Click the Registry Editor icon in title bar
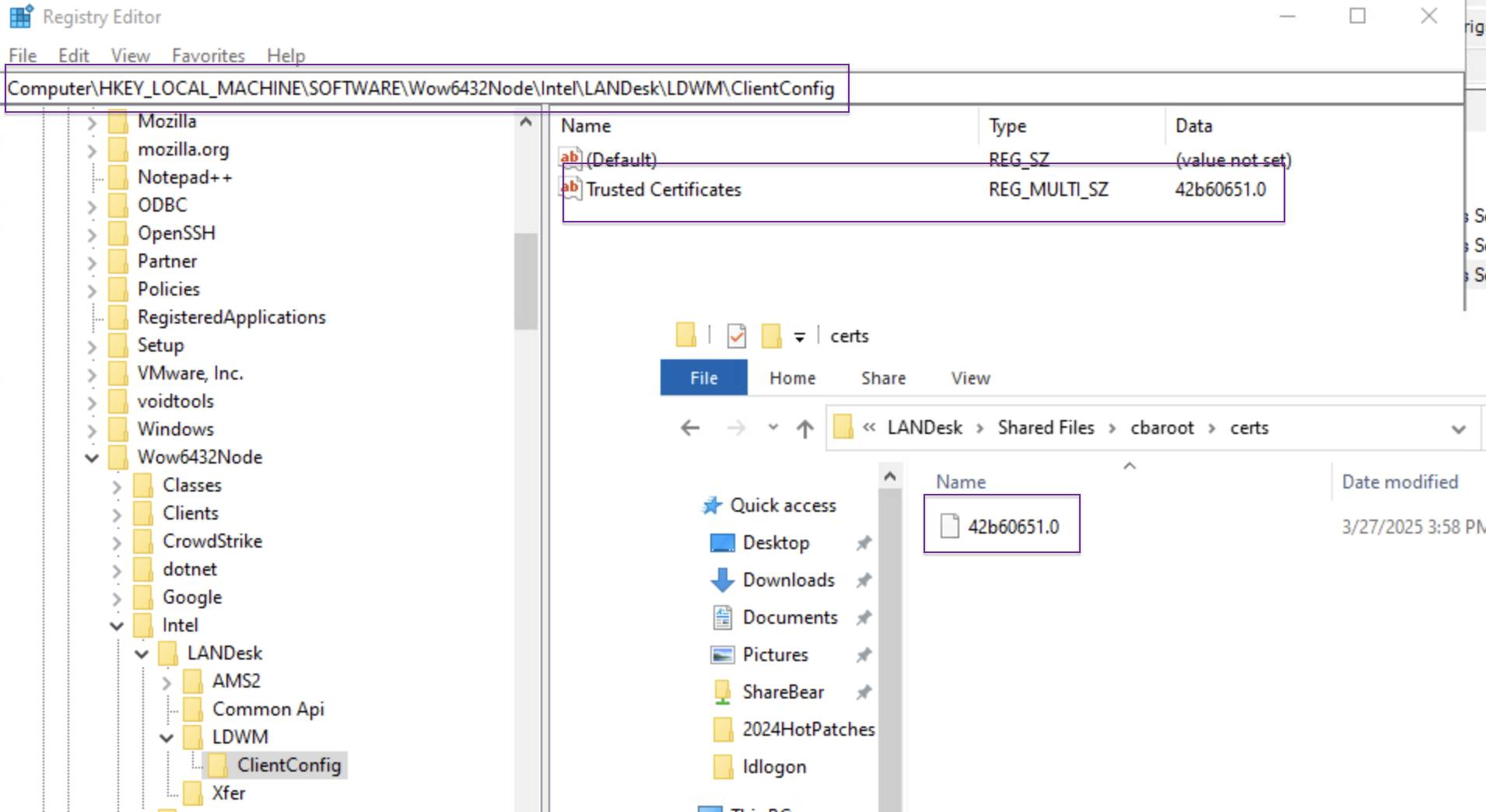Viewport: 1486px width, 812px height. click(19, 16)
